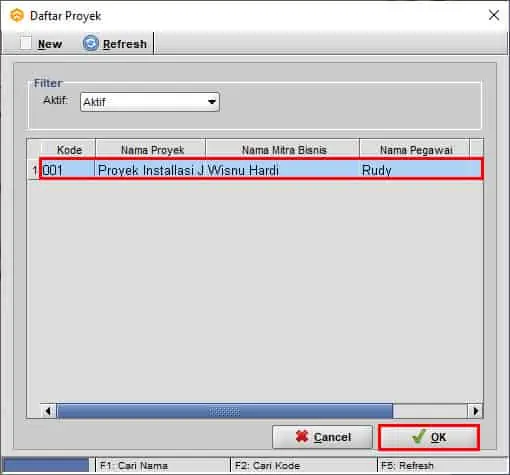The image size is (510, 475).
Task: Close the Daftar Proyek window
Action: (494, 15)
